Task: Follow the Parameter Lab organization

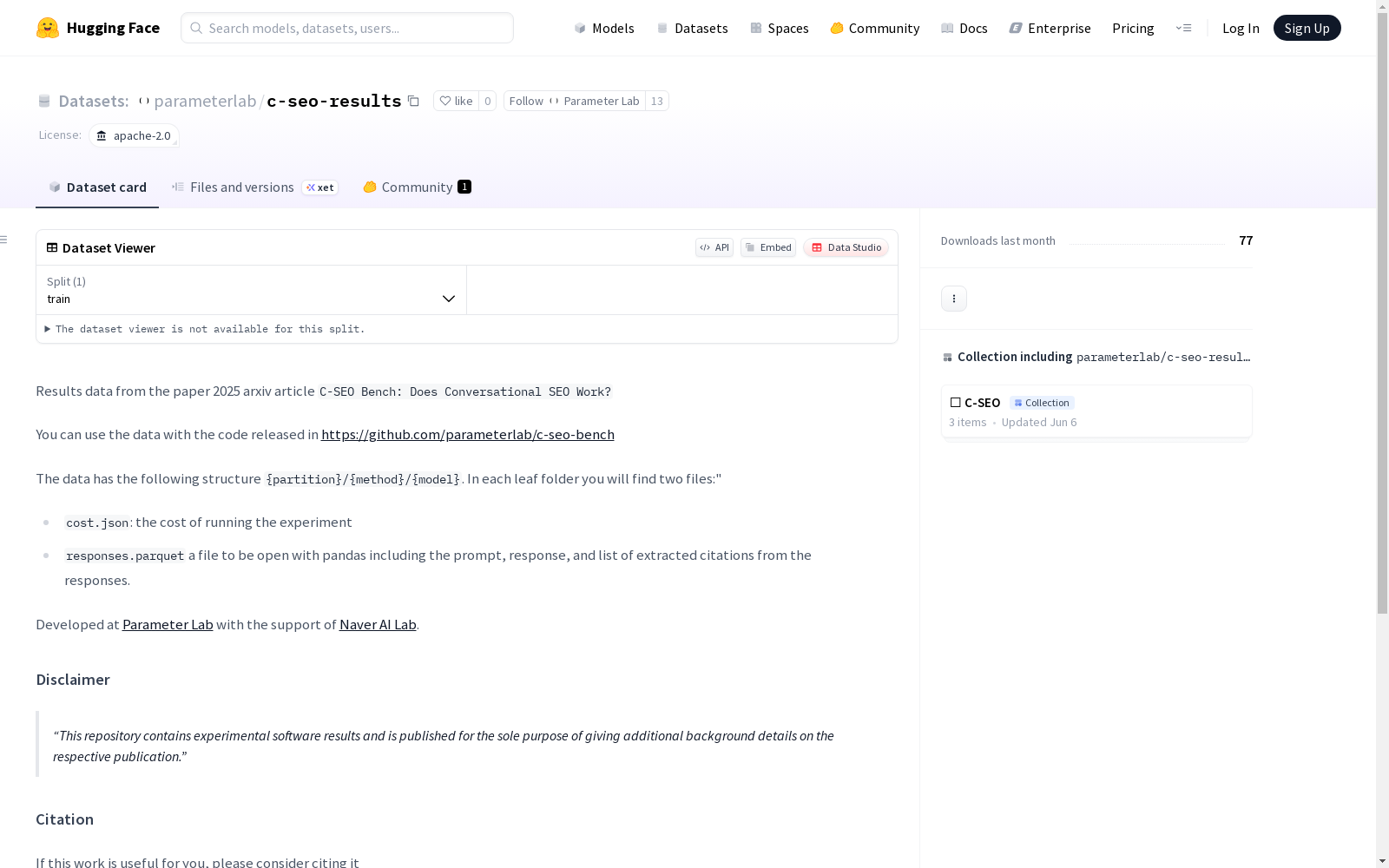Action: click(x=575, y=101)
